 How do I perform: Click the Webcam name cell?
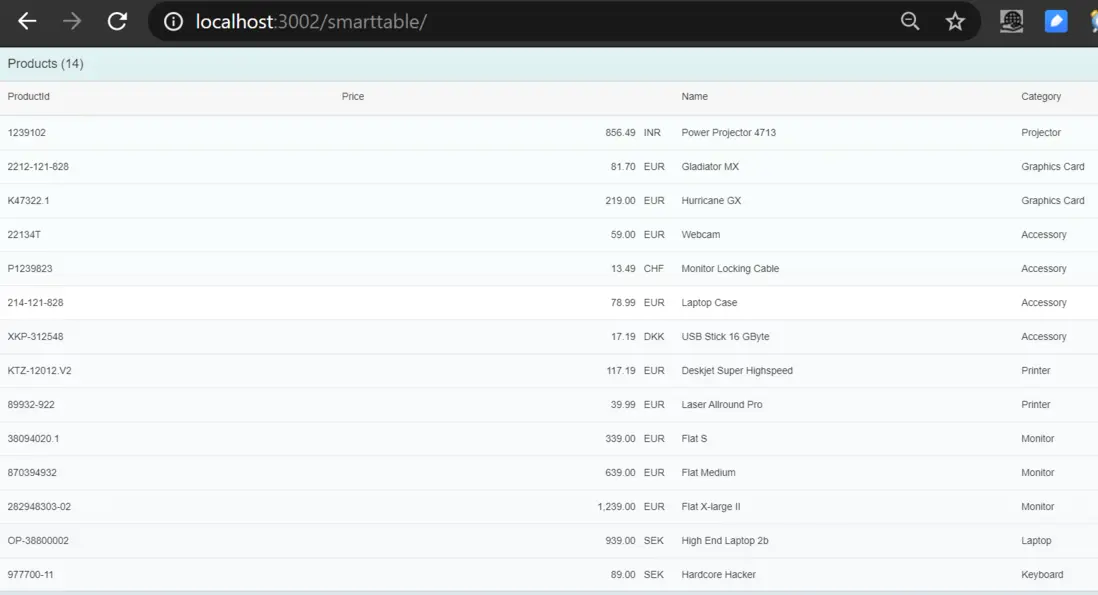[x=700, y=234]
